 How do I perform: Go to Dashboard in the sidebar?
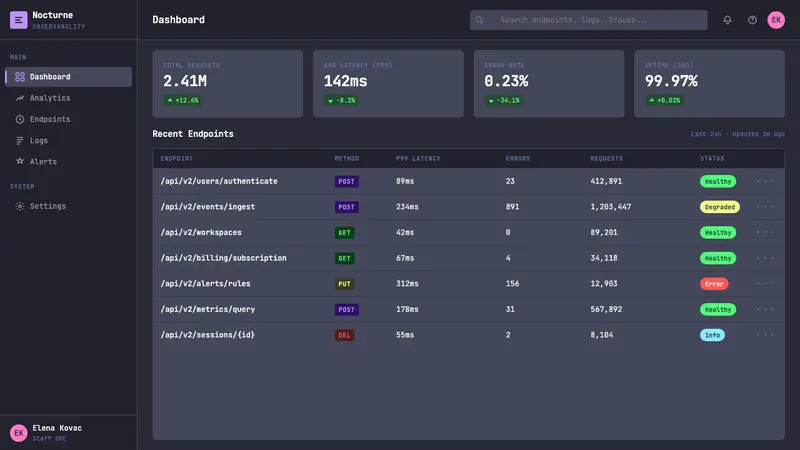point(68,77)
